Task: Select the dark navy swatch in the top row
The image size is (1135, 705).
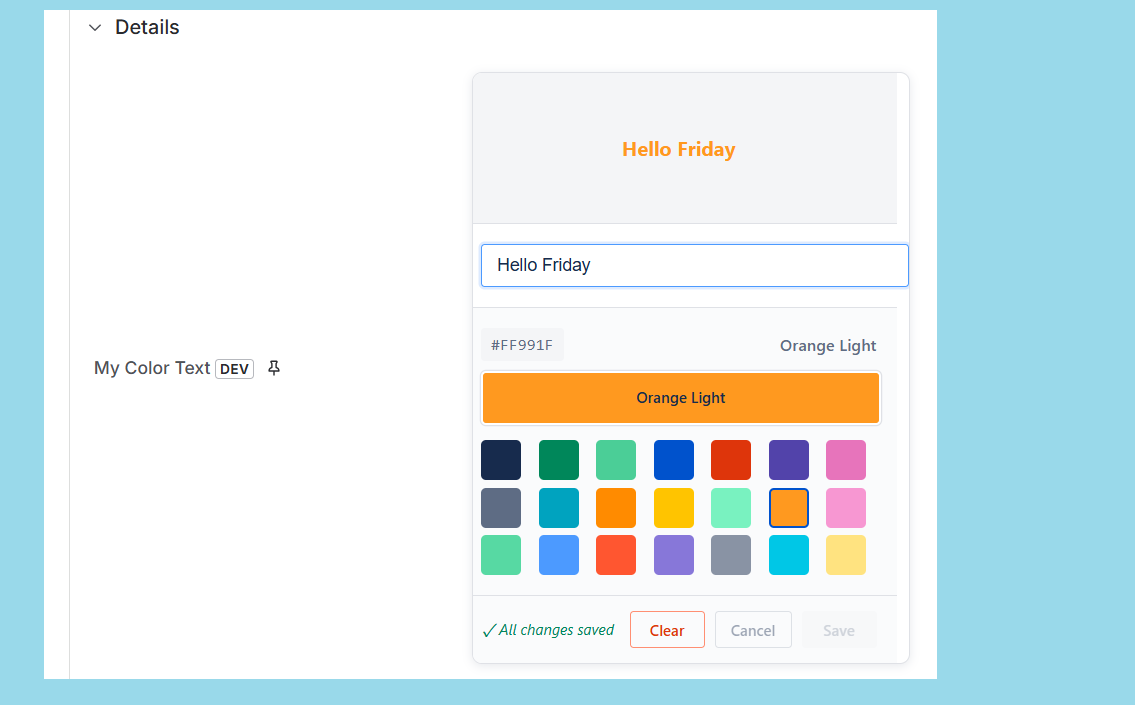Action: tap(501, 459)
